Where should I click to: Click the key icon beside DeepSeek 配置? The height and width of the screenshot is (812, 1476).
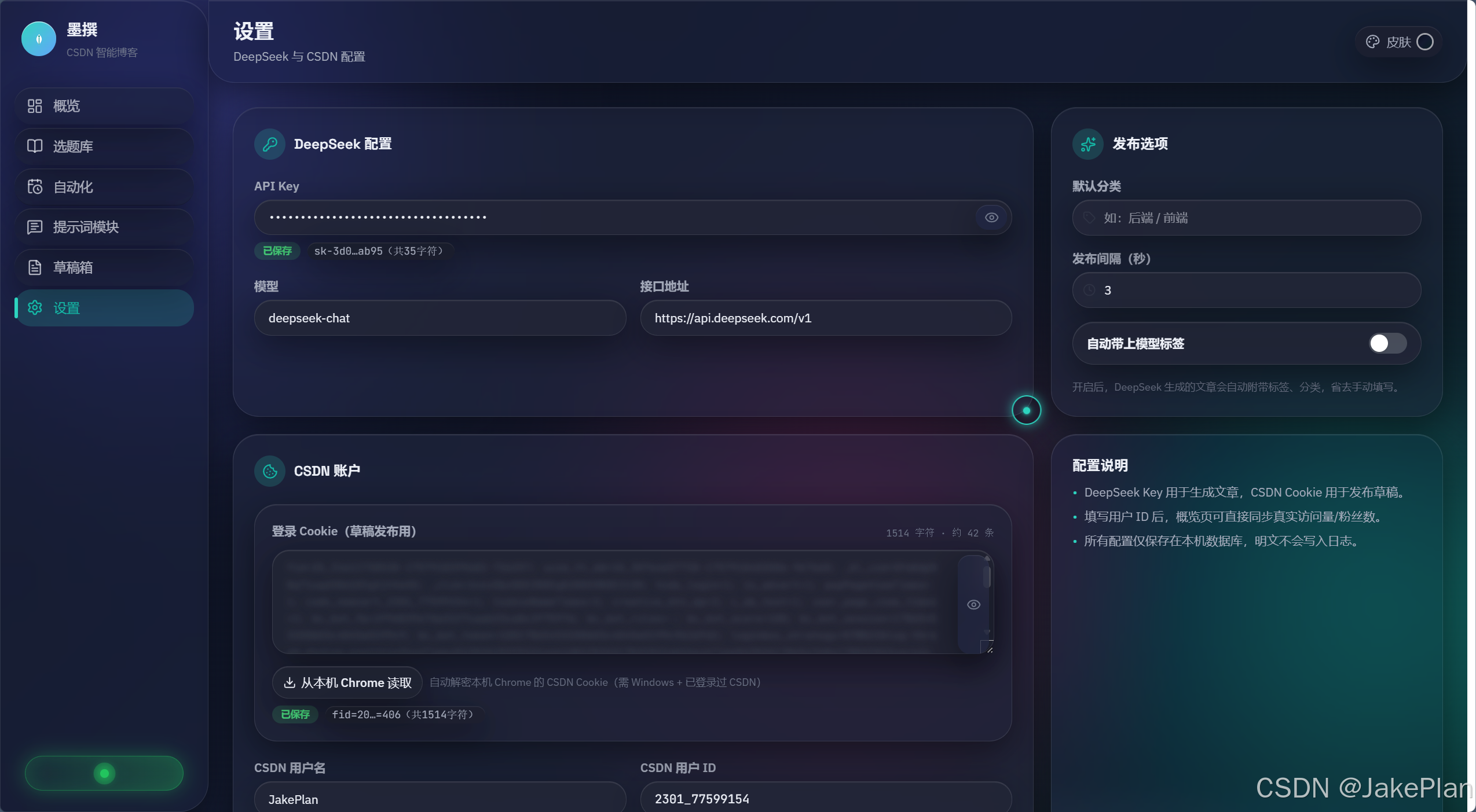click(270, 144)
